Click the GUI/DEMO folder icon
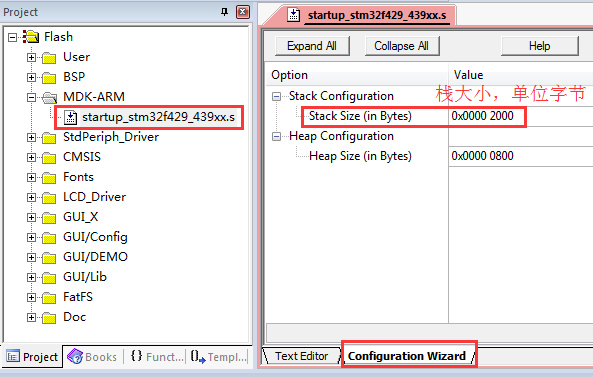 click(49, 258)
